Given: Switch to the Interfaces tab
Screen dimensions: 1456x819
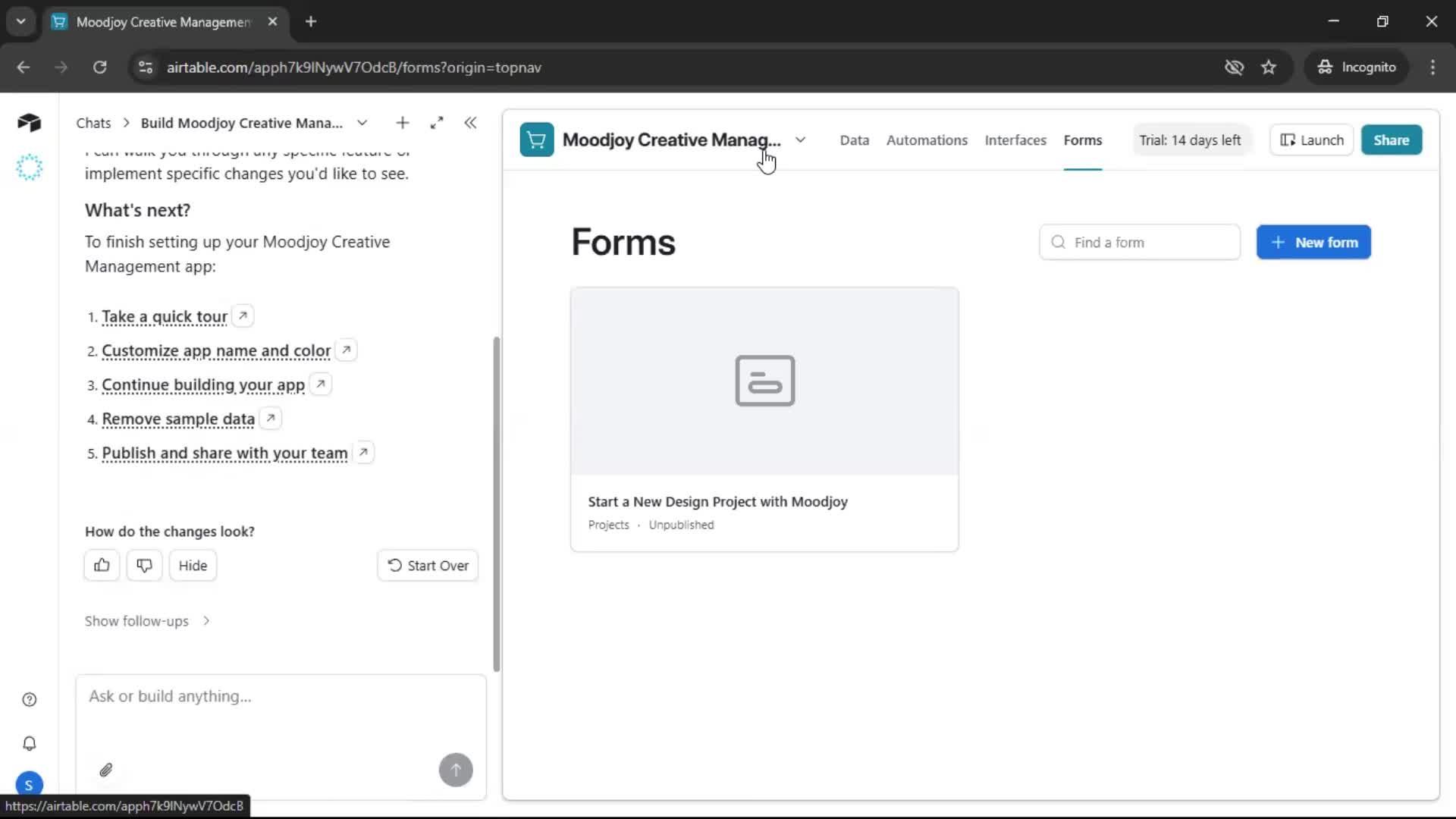Looking at the screenshot, I should click(1015, 140).
